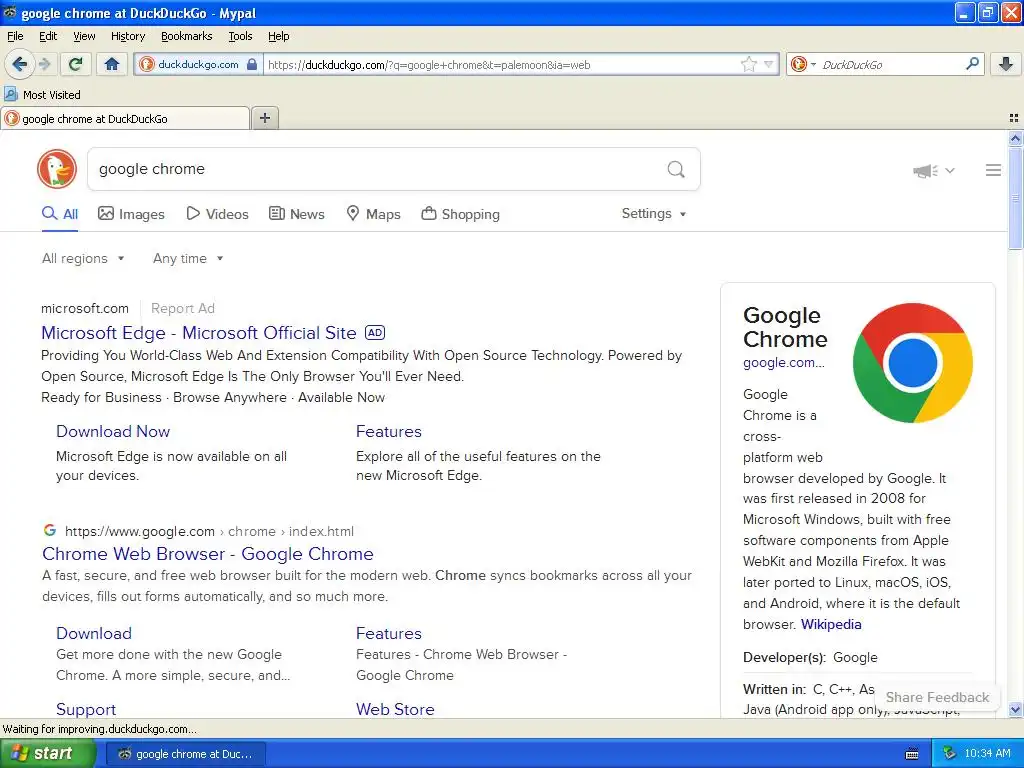1024x768 pixels.
Task: Click the Share Feedback button
Action: [937, 697]
